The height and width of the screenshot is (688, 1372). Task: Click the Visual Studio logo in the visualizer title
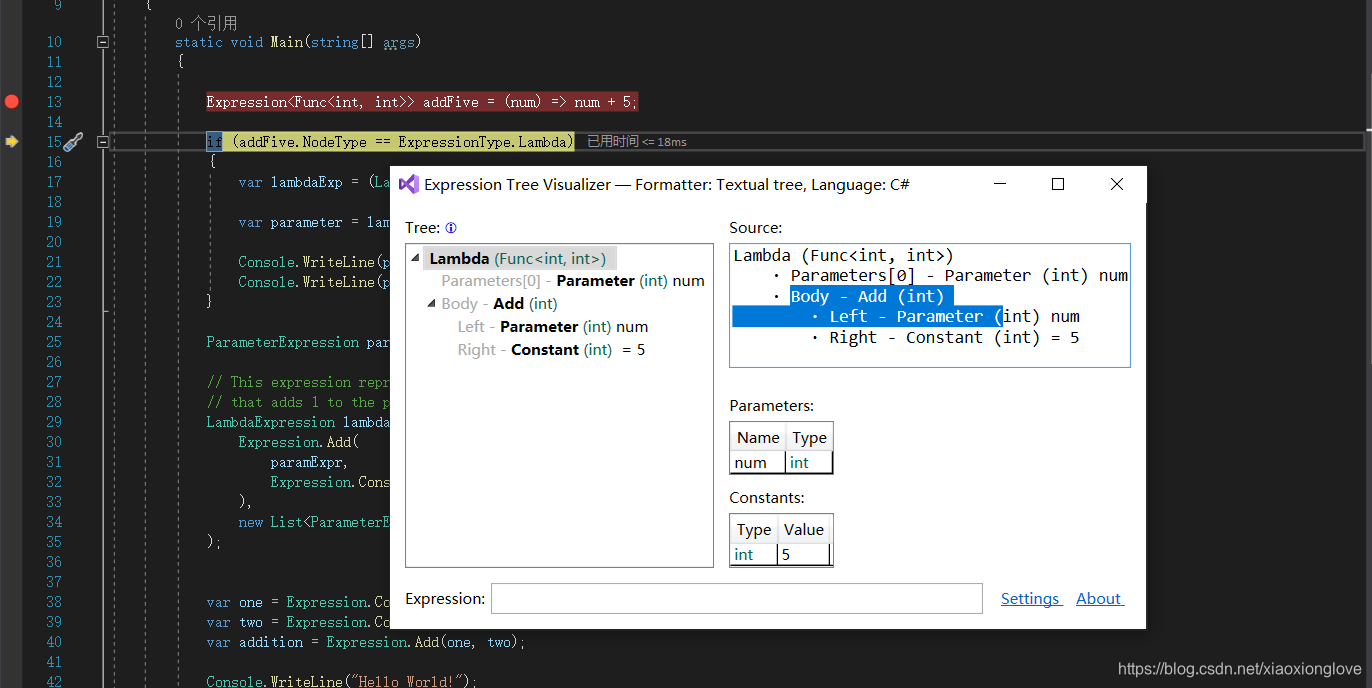[408, 184]
